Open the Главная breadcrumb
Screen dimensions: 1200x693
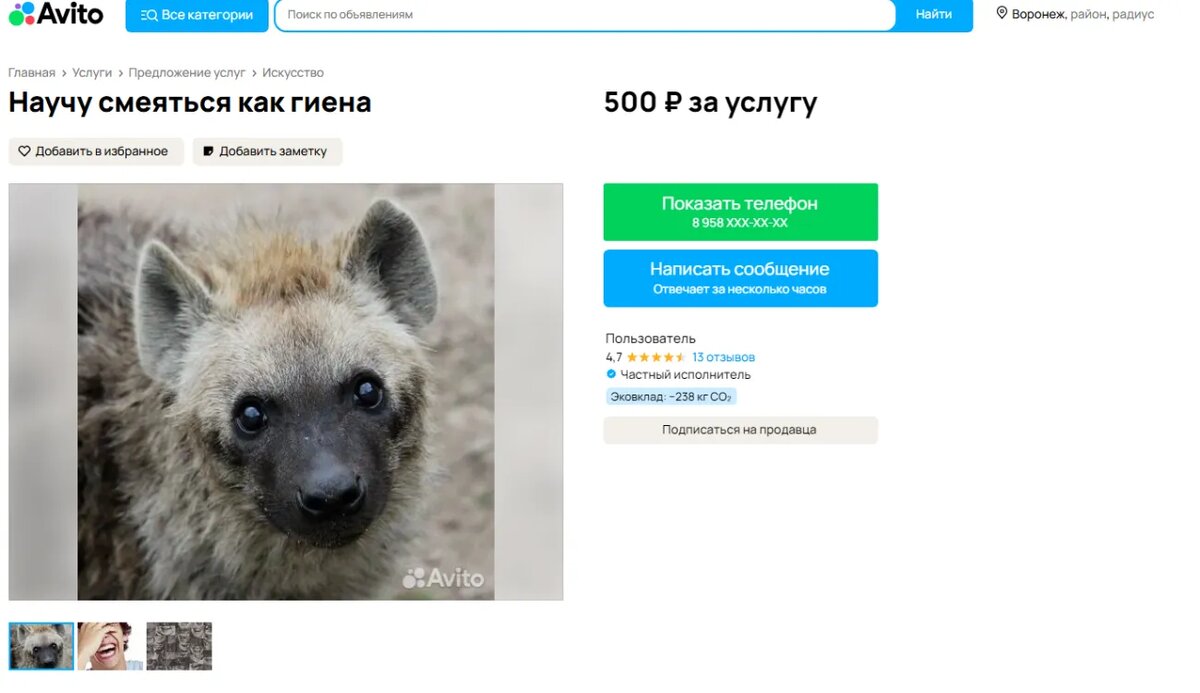coord(32,73)
